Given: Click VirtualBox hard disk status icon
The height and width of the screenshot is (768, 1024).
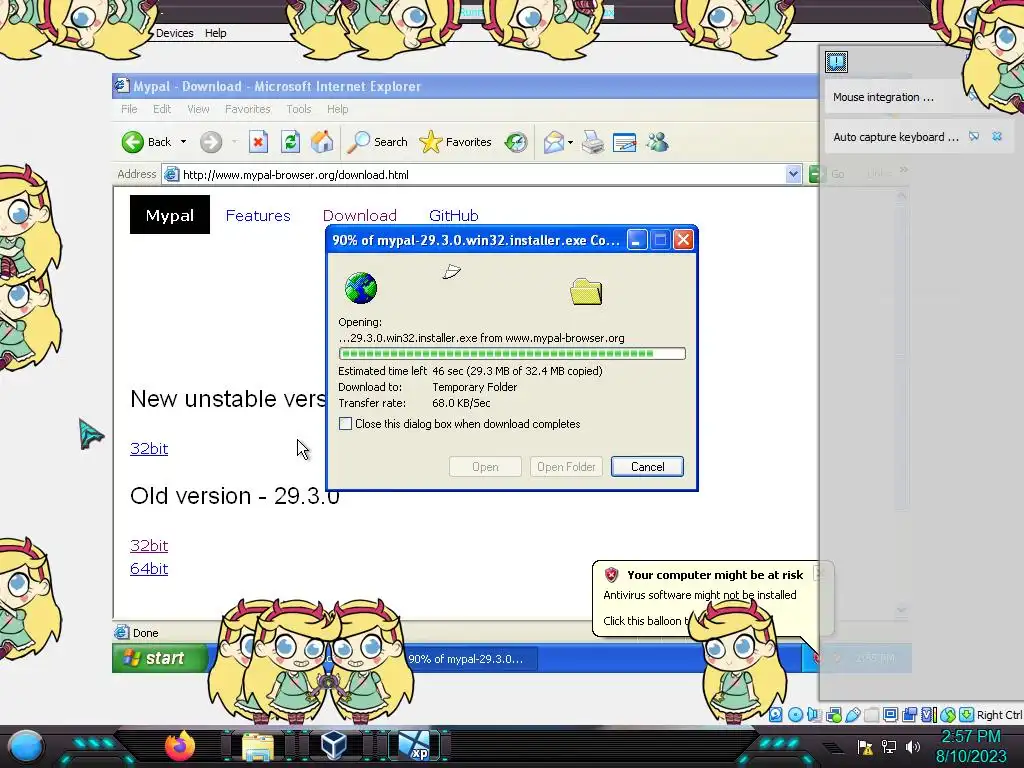Looking at the screenshot, I should coord(776,714).
